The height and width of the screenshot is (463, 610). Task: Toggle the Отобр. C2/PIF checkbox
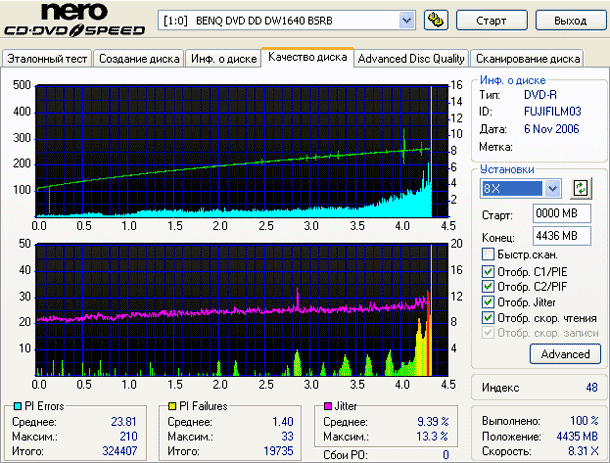coord(488,287)
